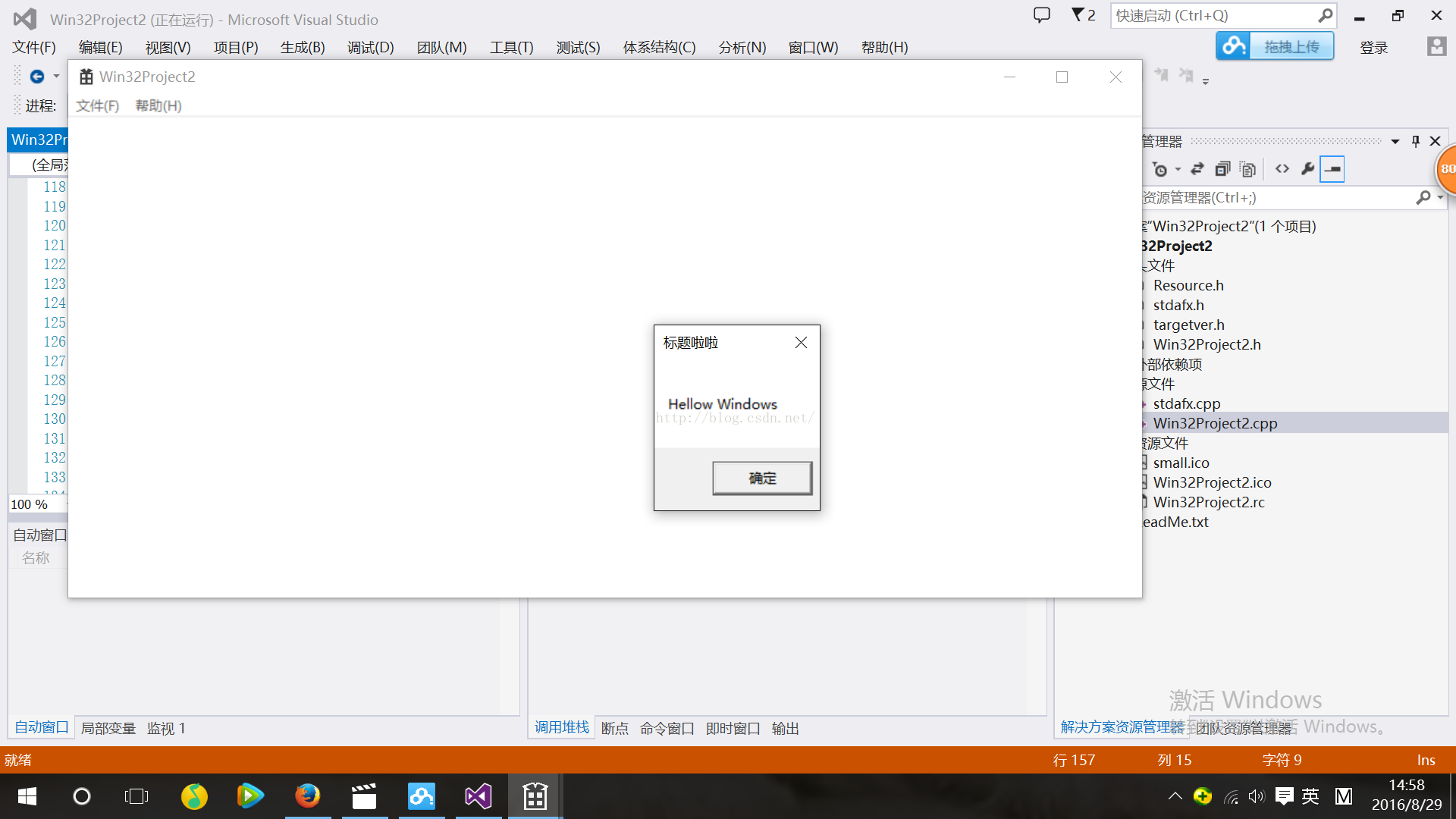This screenshot has width=1456, height=819.
Task: Click the Collapse All icon in Solution Explorer
Action: pyautogui.click(x=1222, y=168)
